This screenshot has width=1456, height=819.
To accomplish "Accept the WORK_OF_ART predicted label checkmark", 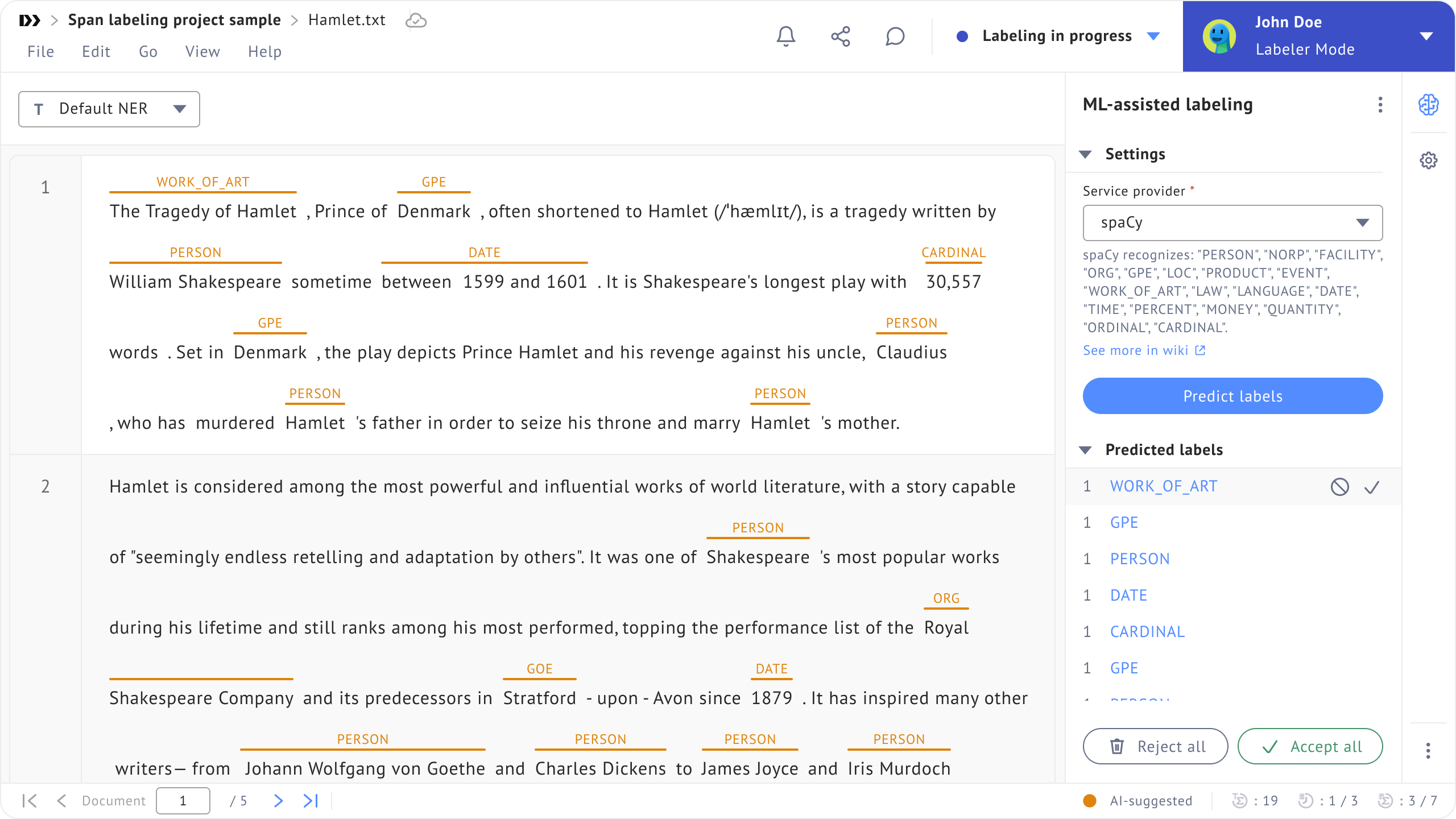I will [1372, 487].
